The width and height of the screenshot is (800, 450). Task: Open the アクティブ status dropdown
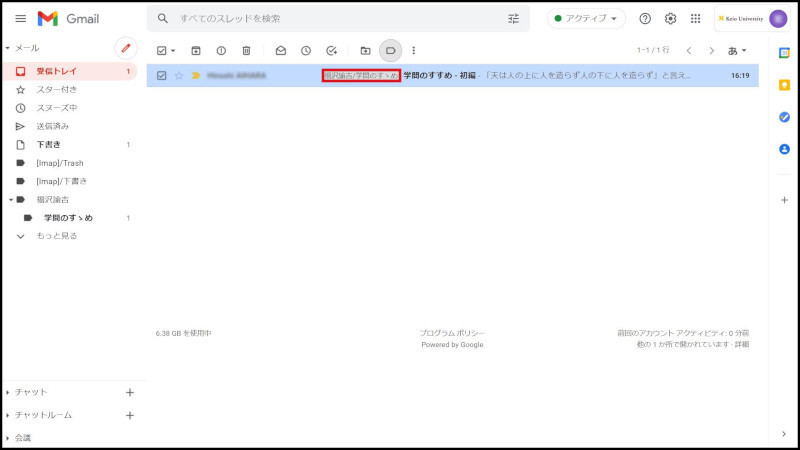click(x=586, y=18)
